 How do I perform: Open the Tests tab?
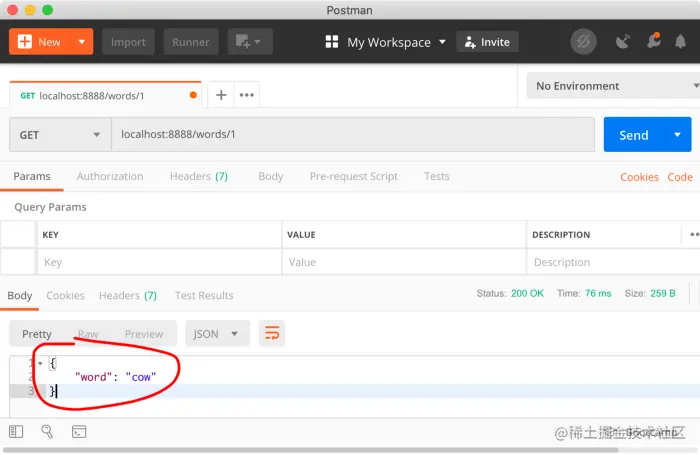437,176
